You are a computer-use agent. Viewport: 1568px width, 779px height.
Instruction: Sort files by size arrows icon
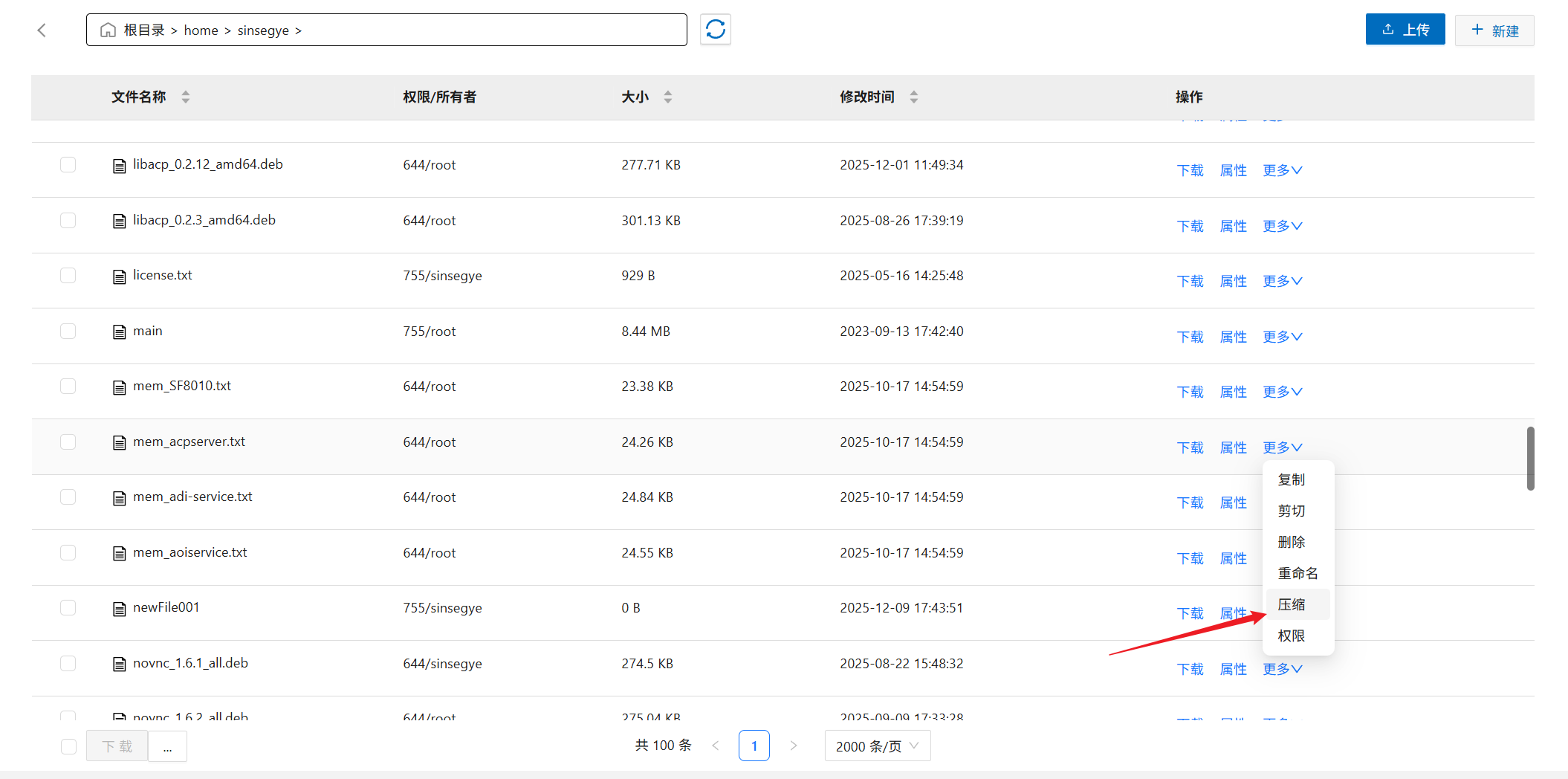667,97
